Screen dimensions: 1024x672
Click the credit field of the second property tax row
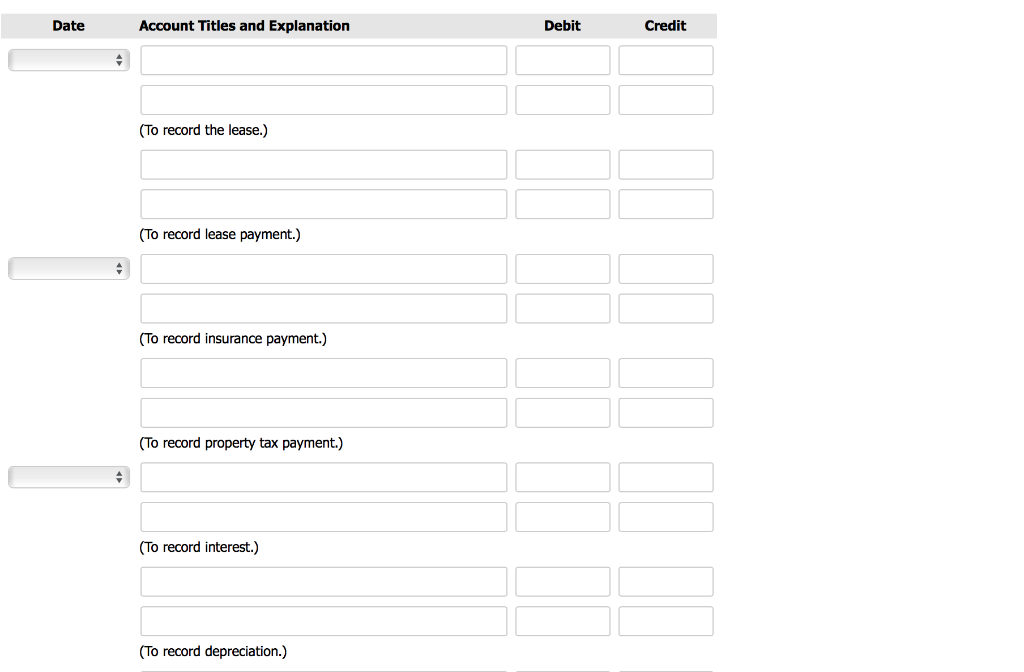[x=665, y=412]
